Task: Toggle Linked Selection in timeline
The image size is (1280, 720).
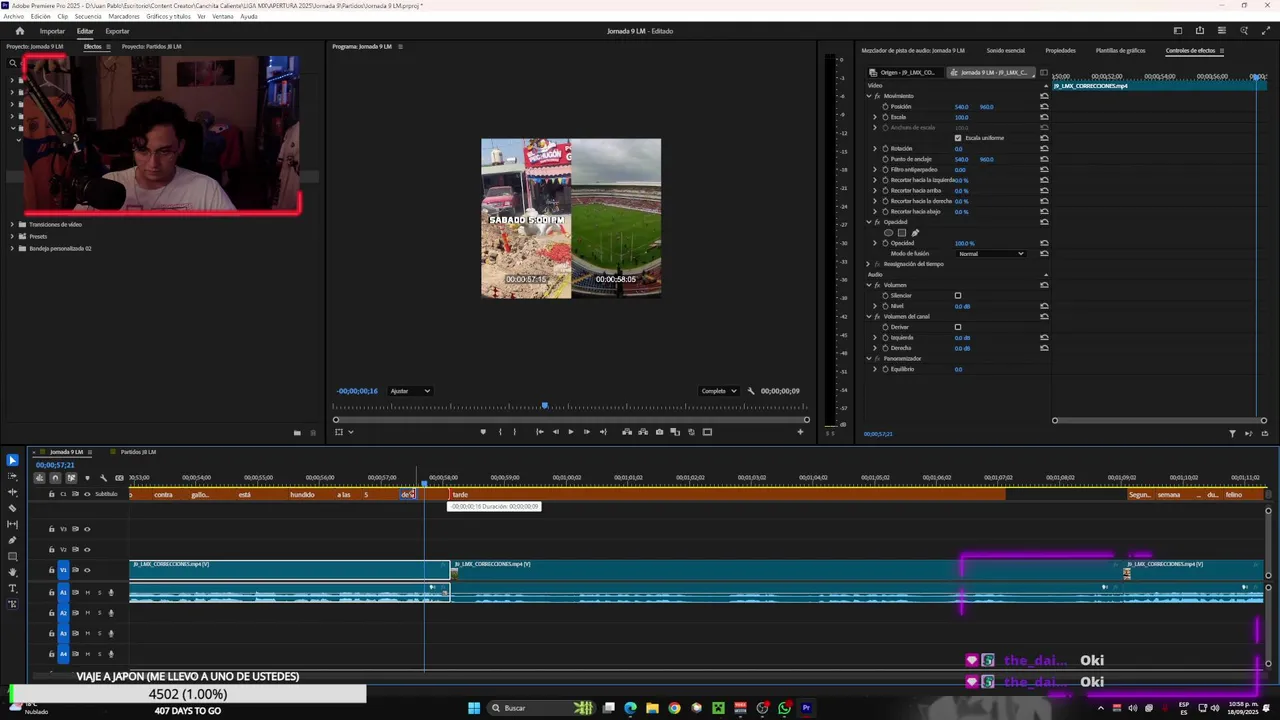Action: [71, 478]
